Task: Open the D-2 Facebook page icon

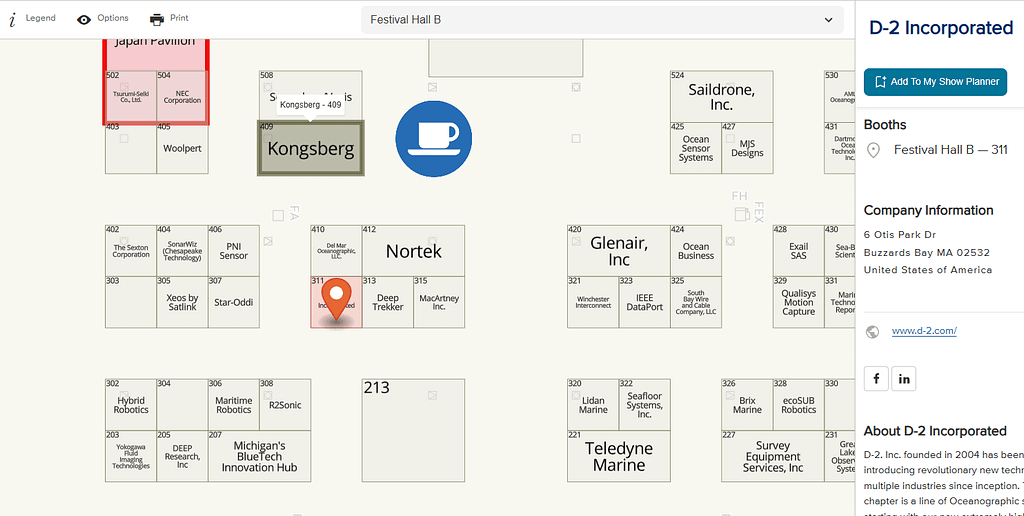Action: click(x=876, y=379)
